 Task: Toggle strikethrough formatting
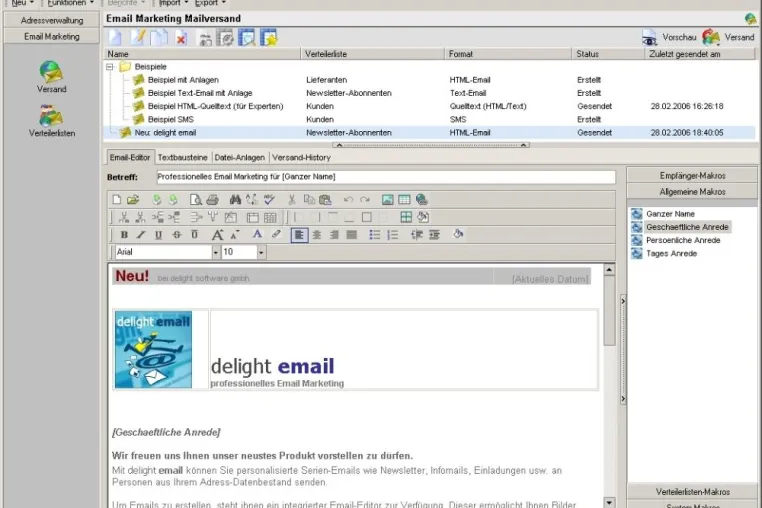(176, 235)
